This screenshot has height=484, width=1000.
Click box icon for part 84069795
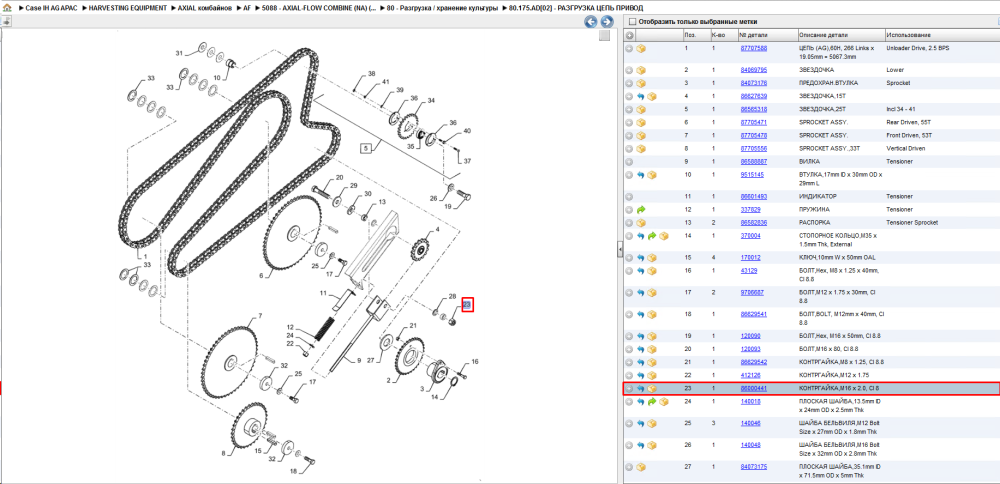641,70
